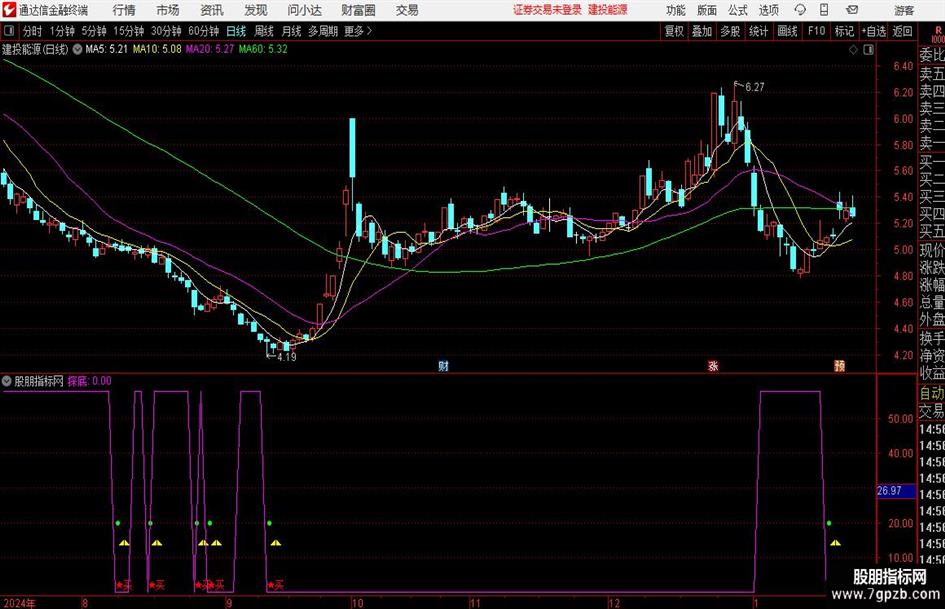The width and height of the screenshot is (945, 609).
Task: Click MA5: 5.21 indicator value
Action: tap(107, 49)
